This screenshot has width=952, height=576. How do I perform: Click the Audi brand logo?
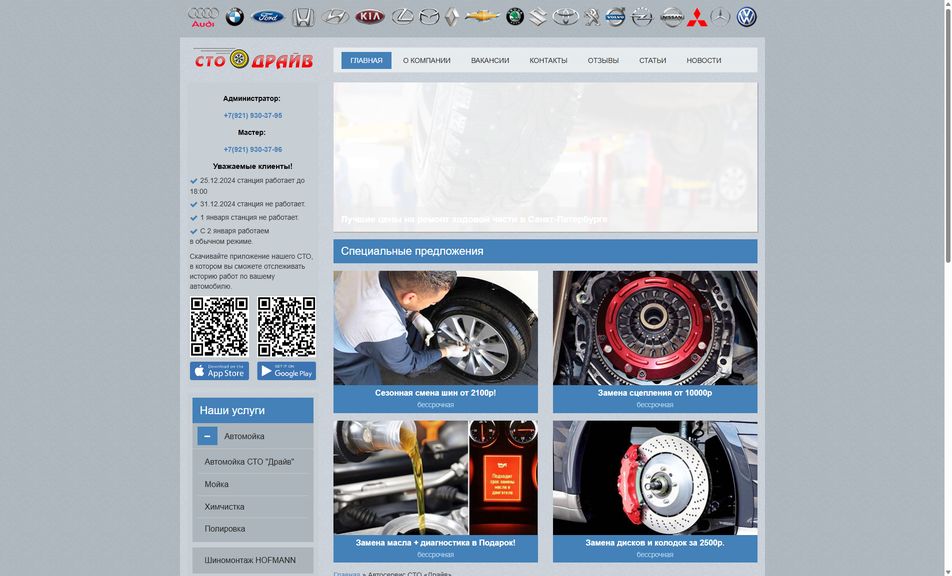point(203,17)
